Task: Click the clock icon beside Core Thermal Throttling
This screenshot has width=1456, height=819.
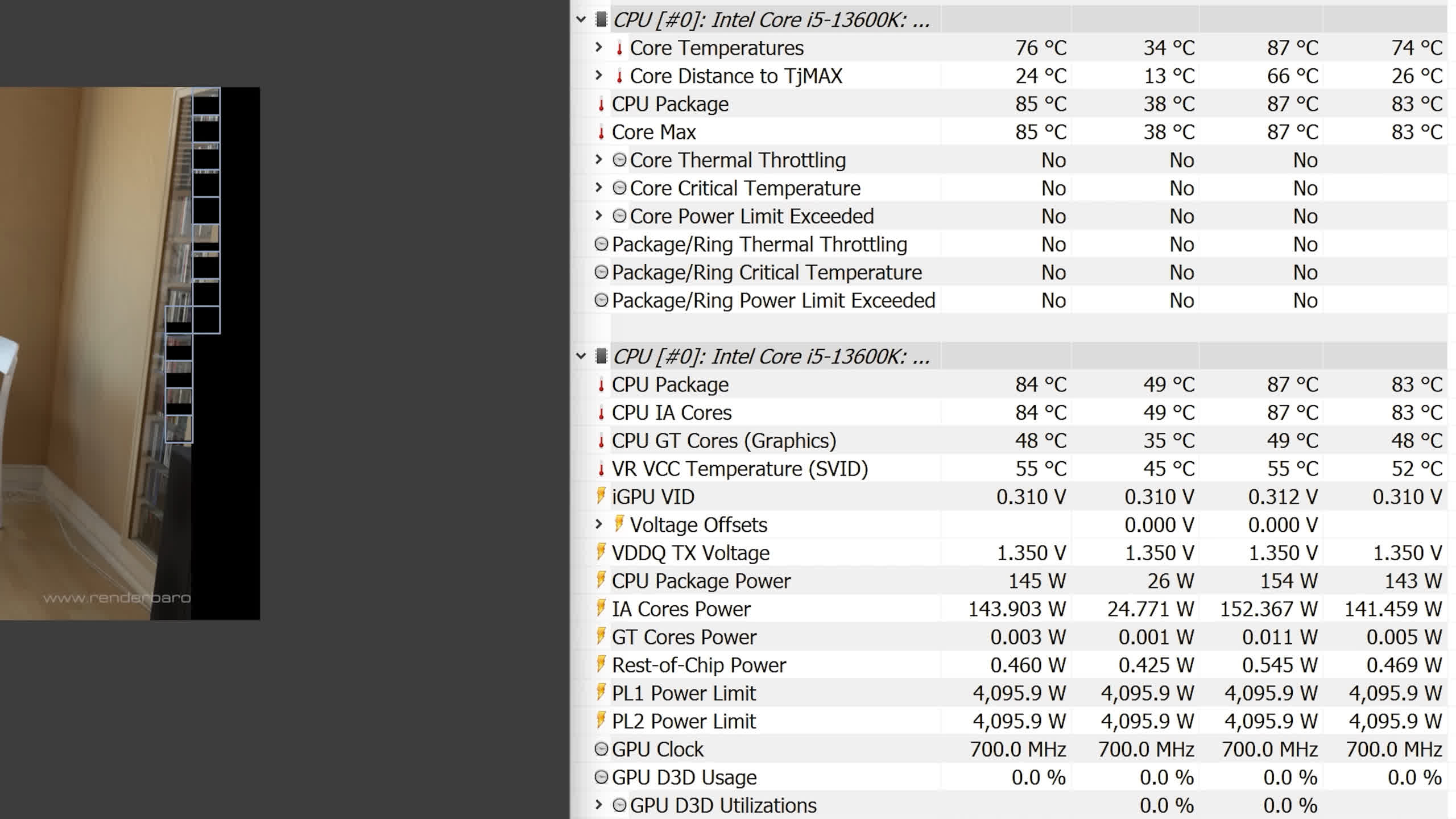Action: pyautogui.click(x=619, y=160)
